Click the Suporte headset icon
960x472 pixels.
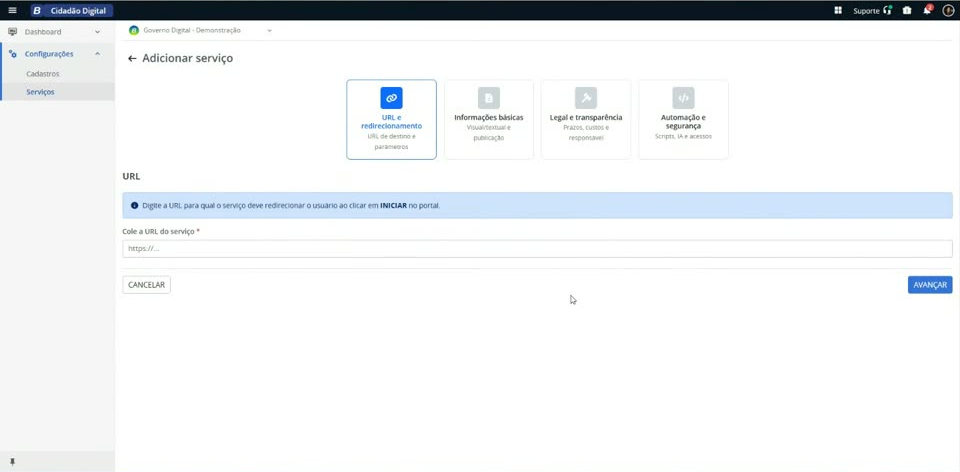tap(888, 10)
